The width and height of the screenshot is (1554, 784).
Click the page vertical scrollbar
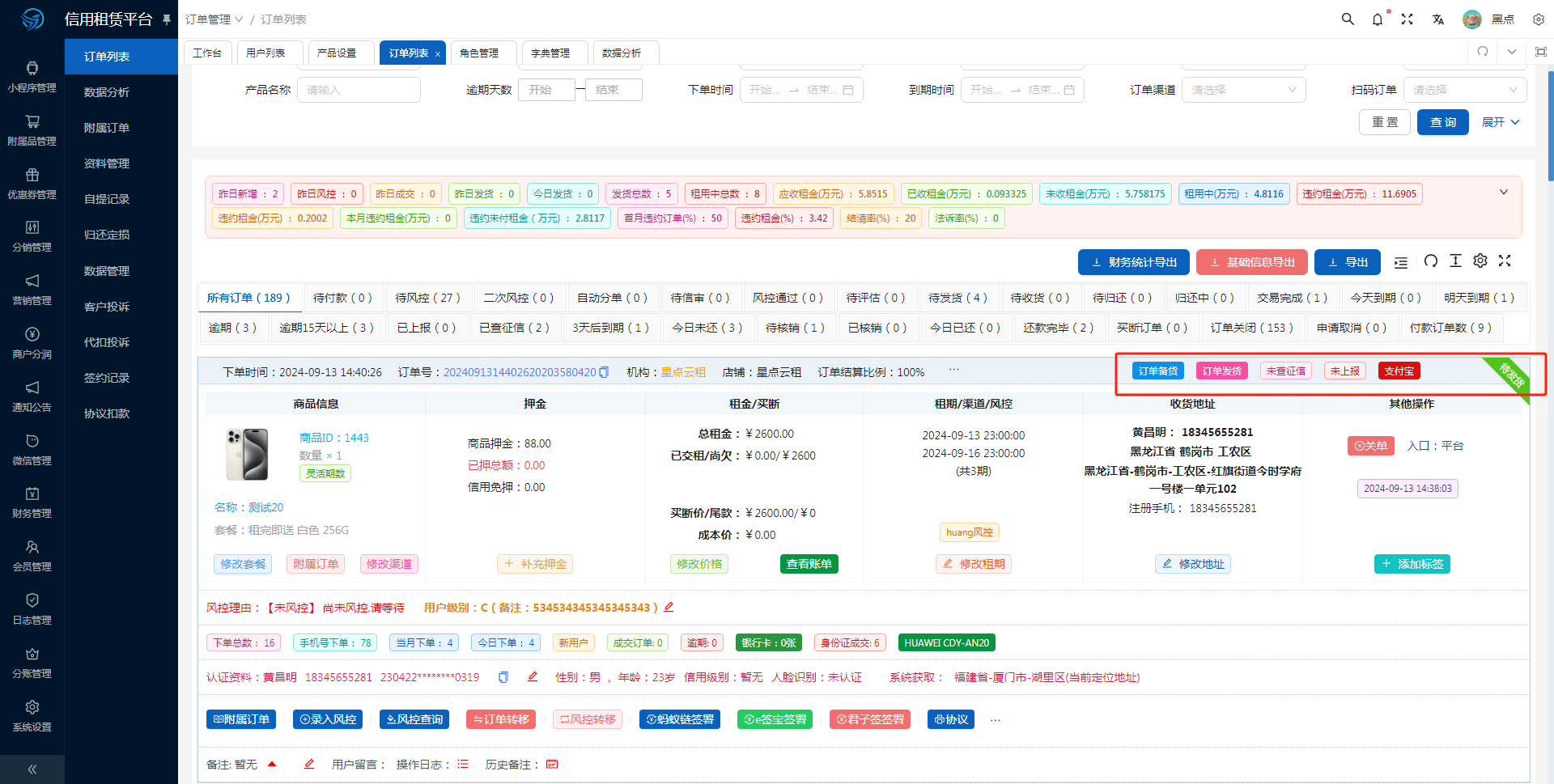1550,125
